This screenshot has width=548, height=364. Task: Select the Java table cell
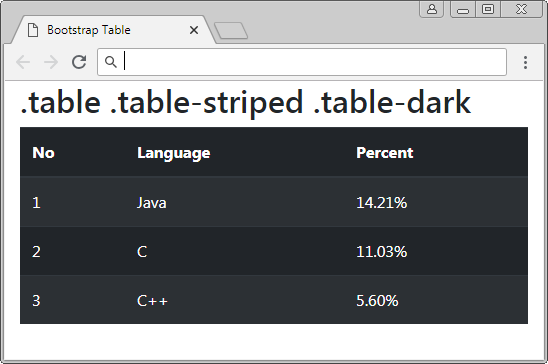[x=152, y=203]
